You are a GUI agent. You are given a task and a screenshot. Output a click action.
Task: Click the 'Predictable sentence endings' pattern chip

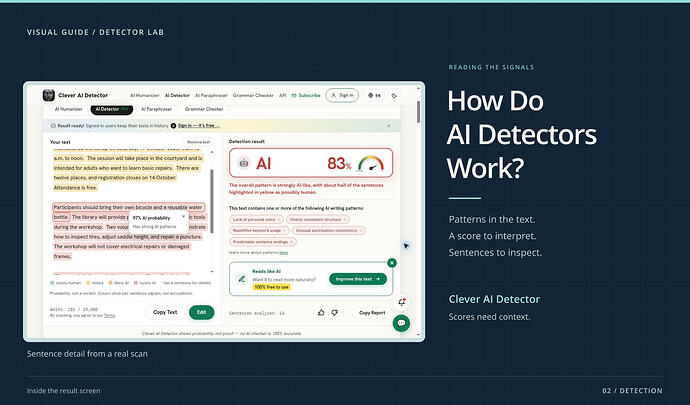click(263, 242)
